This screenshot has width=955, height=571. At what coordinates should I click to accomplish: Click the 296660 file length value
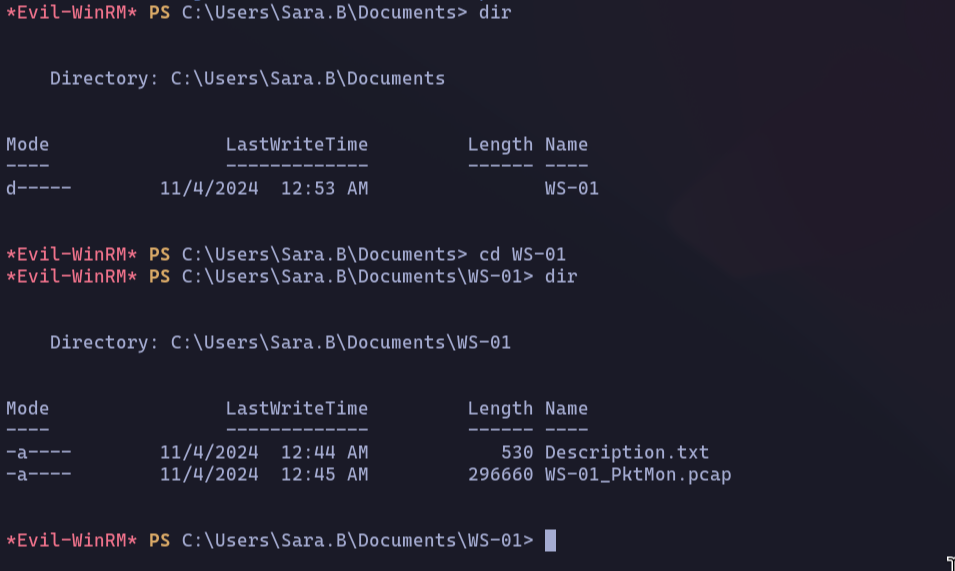pos(500,475)
